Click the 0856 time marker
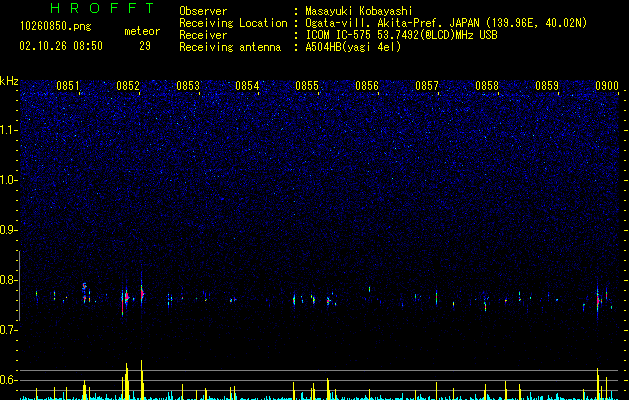Screen dimensions: 629x400 (x=367, y=86)
